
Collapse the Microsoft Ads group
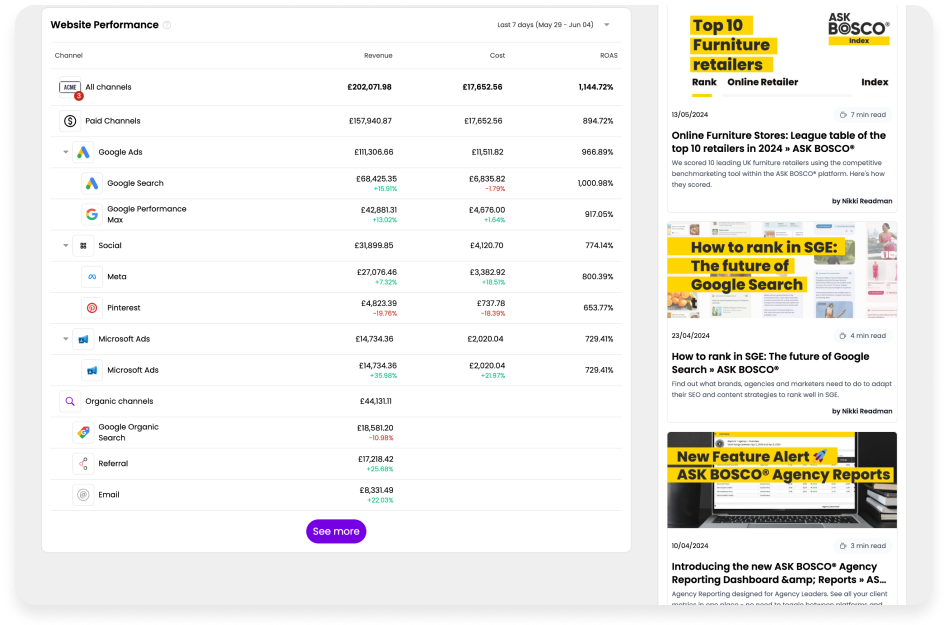coord(65,339)
